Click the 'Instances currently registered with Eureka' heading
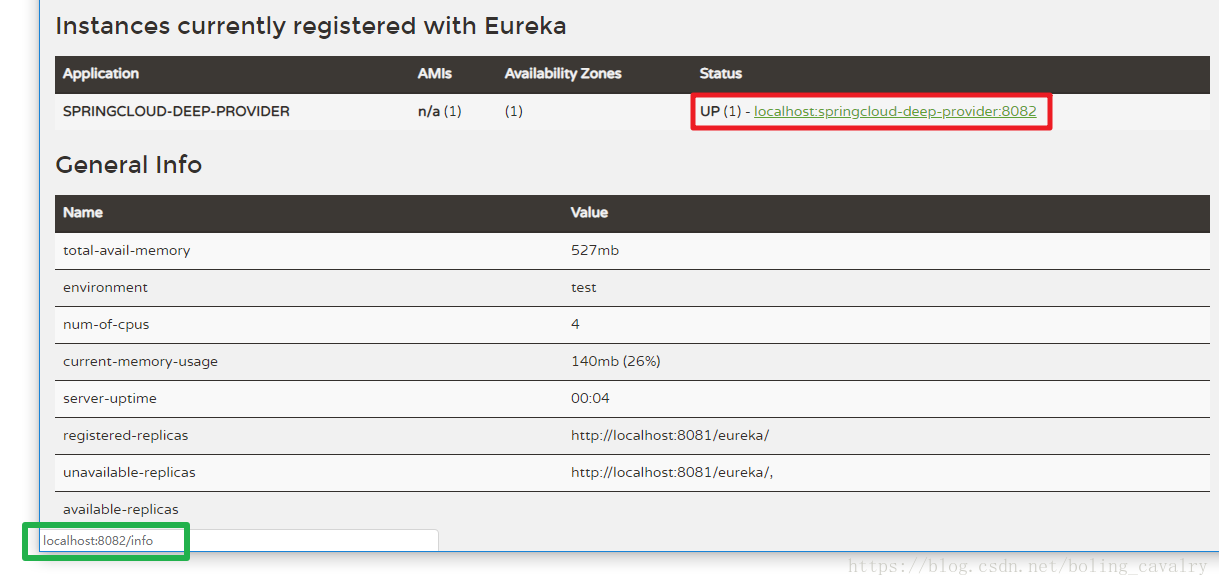 tap(311, 26)
